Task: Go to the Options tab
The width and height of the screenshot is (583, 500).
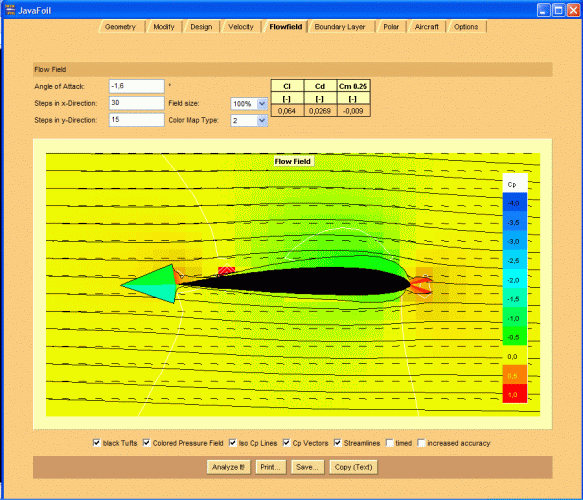Action: click(x=466, y=27)
